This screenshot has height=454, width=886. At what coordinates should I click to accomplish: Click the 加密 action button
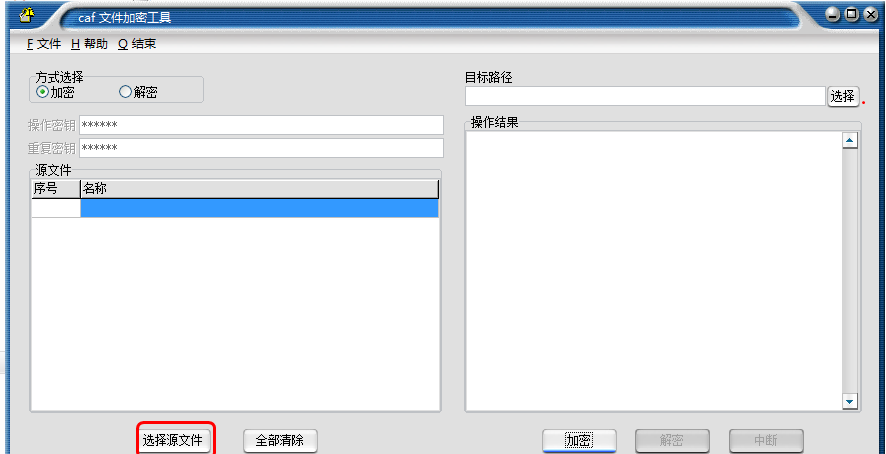tap(579, 440)
